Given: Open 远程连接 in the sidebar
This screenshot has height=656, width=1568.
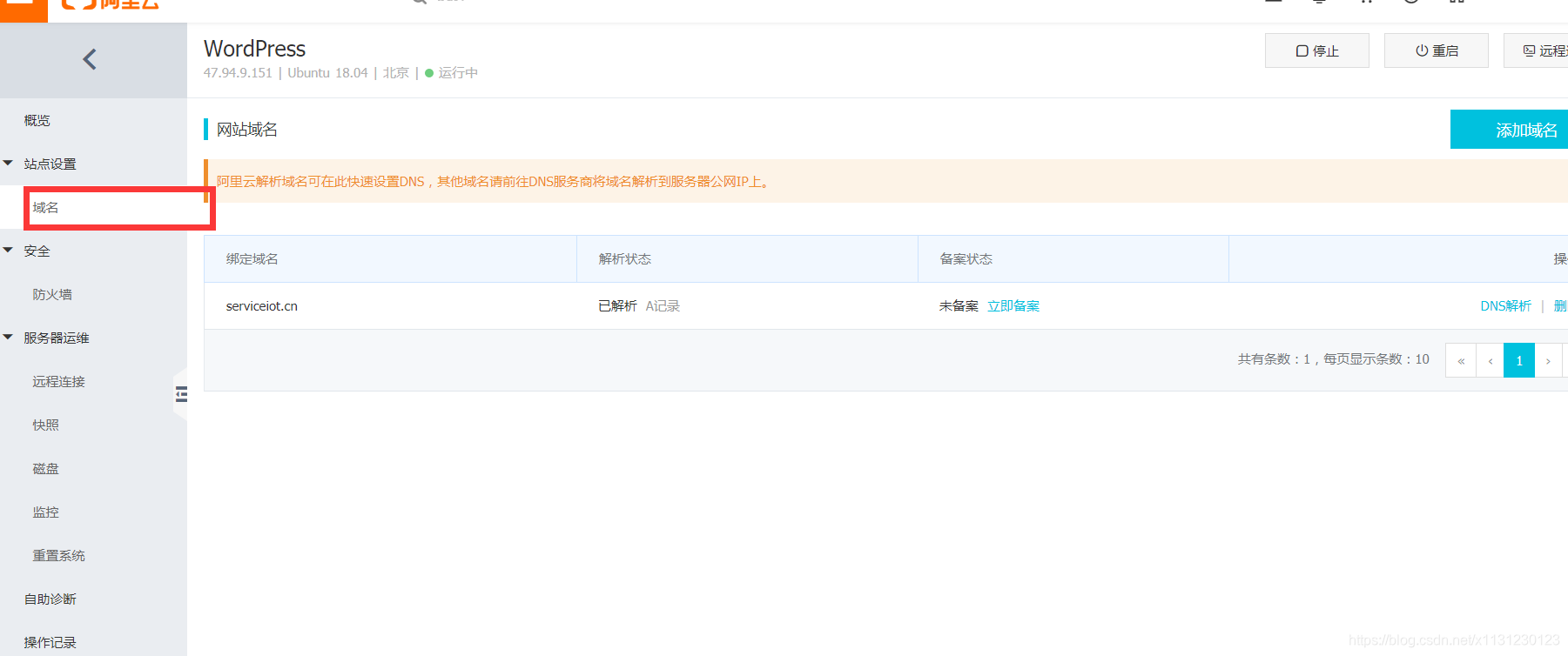Looking at the screenshot, I should pos(58,381).
